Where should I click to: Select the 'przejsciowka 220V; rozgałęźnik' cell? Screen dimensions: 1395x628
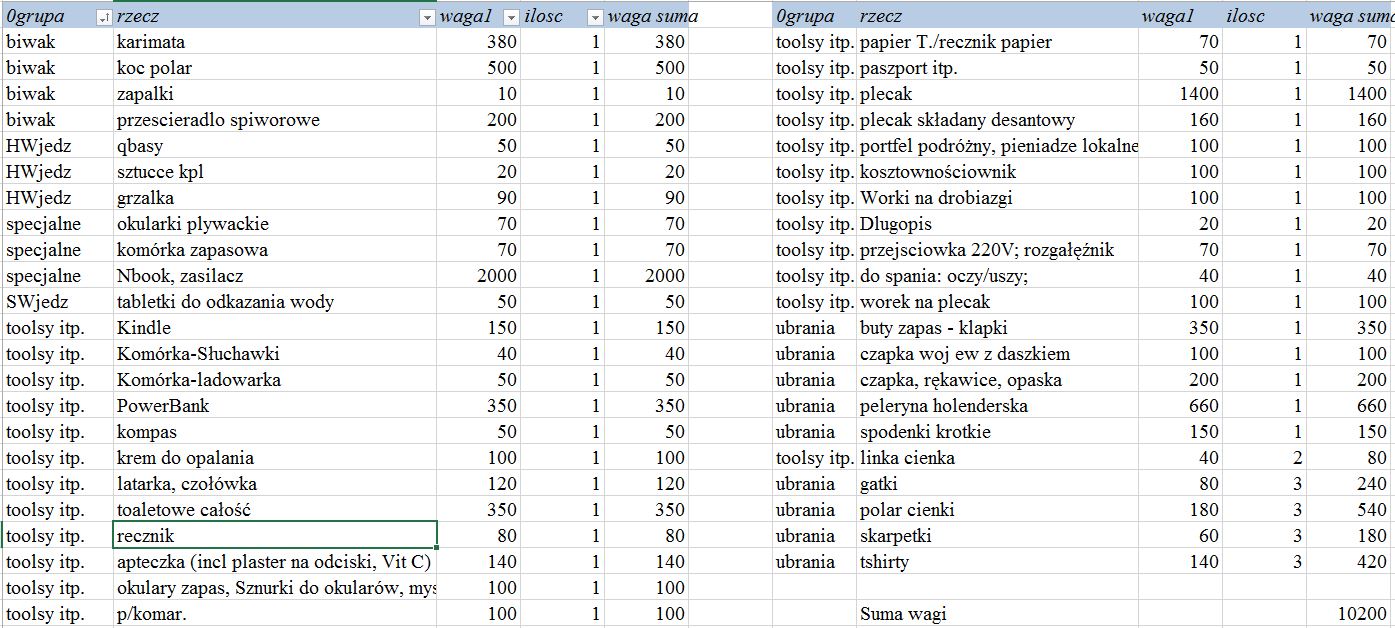click(998, 250)
